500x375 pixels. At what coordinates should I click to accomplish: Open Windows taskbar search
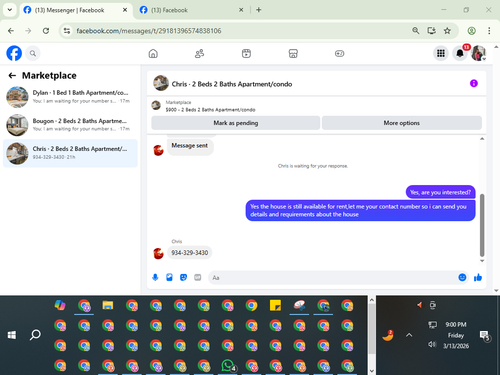(35, 335)
